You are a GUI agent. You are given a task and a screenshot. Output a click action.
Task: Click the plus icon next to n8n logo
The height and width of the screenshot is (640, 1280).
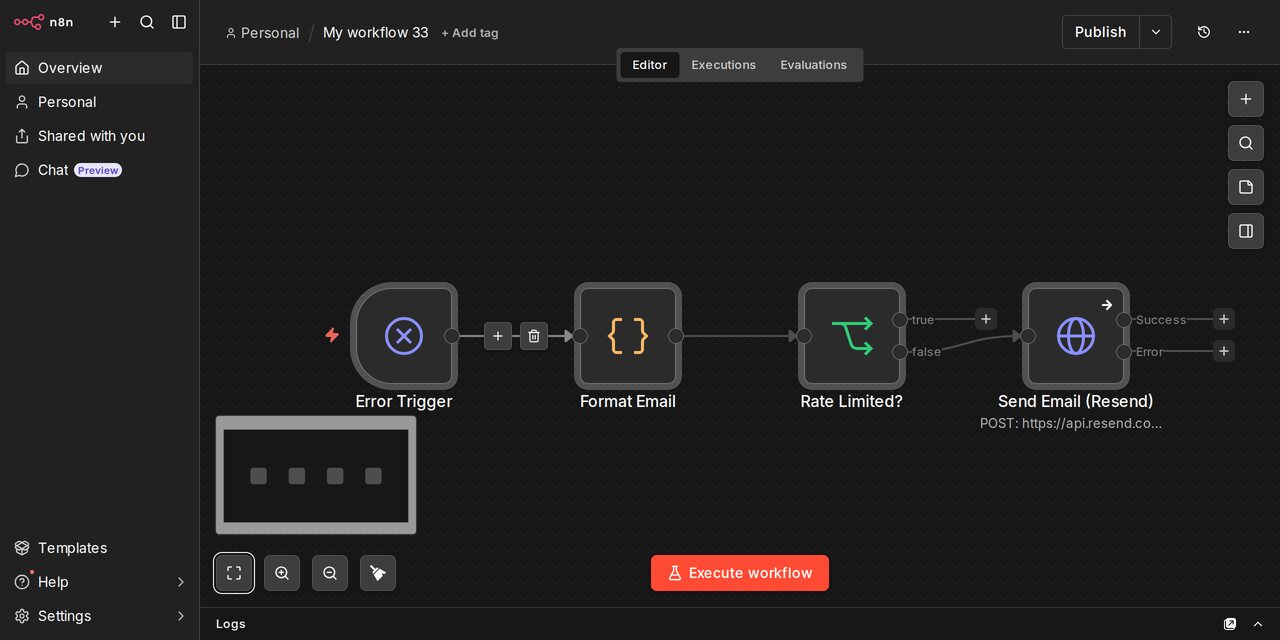(115, 22)
